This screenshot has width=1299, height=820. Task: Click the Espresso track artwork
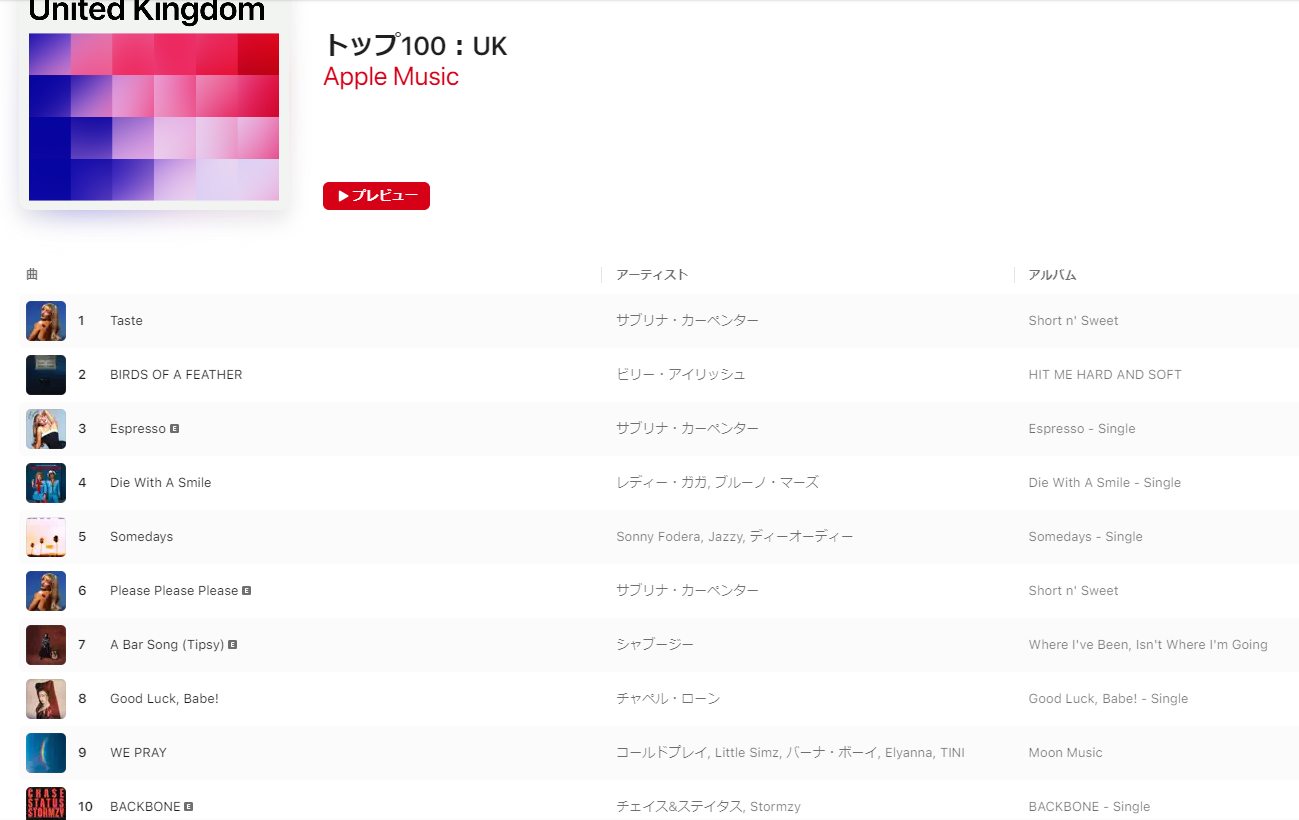pos(46,429)
